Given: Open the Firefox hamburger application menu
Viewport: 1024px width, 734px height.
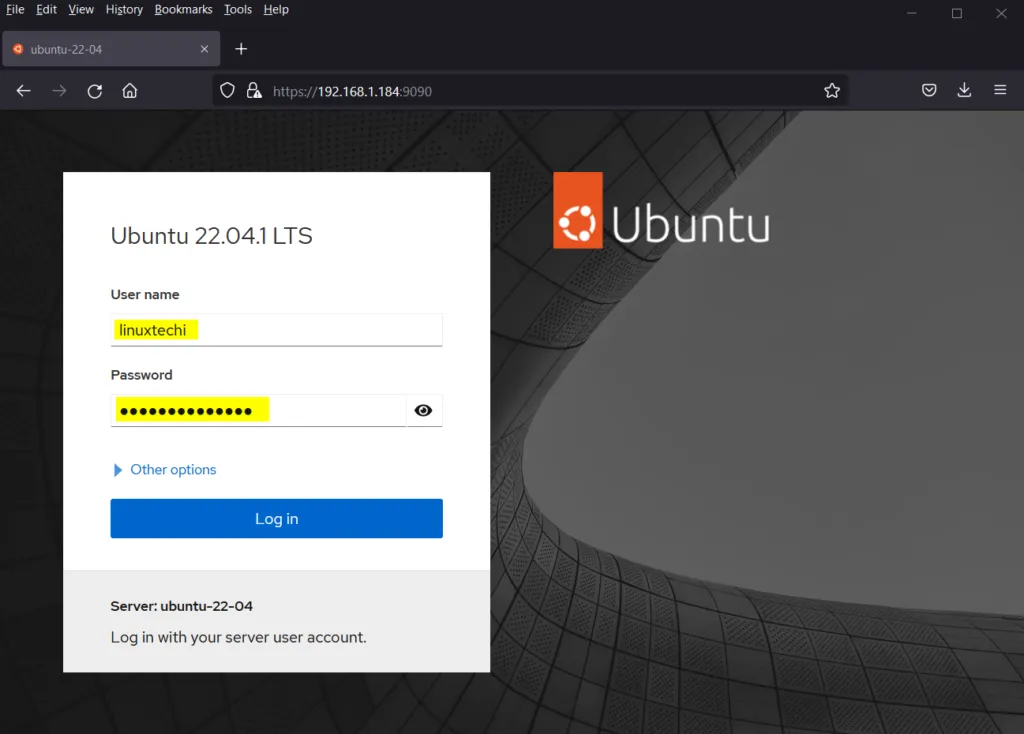Looking at the screenshot, I should [x=1000, y=90].
